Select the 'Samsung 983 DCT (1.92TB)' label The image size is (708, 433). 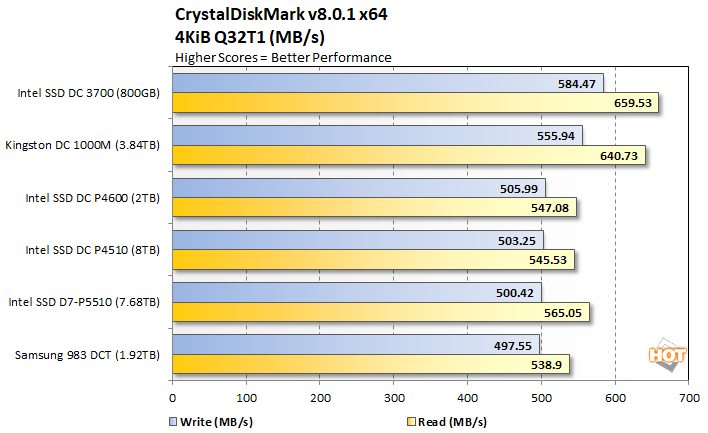tap(88, 355)
